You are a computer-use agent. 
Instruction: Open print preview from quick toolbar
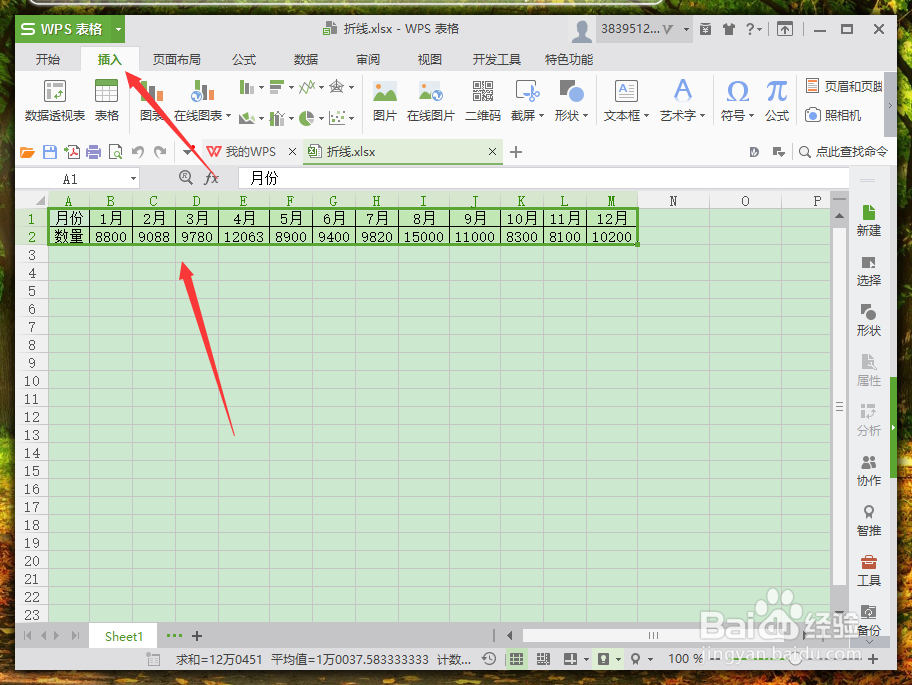[116, 152]
